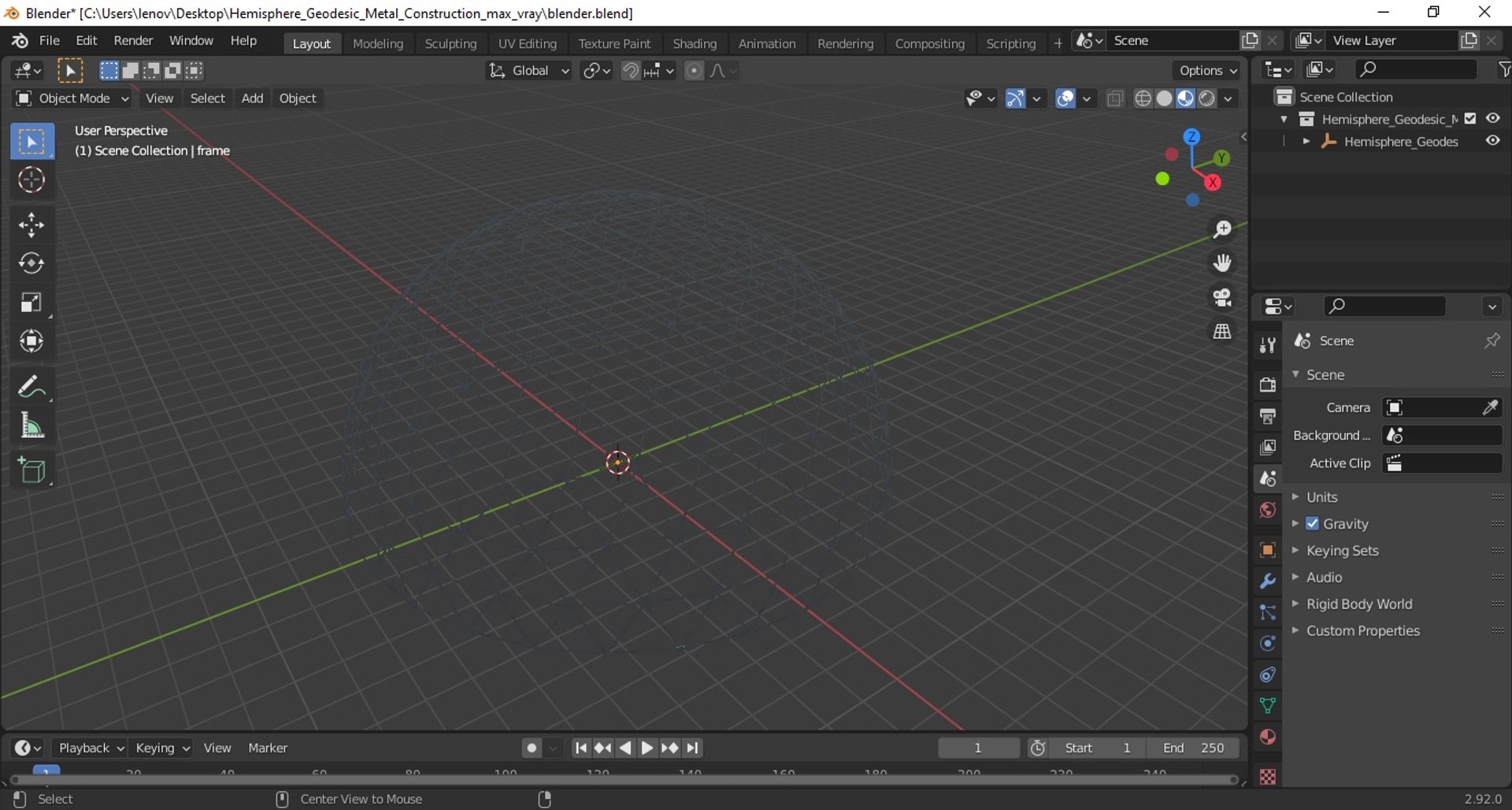Open the Object Constraints properties tab
This screenshot has height=810, width=1512.
1267,675
